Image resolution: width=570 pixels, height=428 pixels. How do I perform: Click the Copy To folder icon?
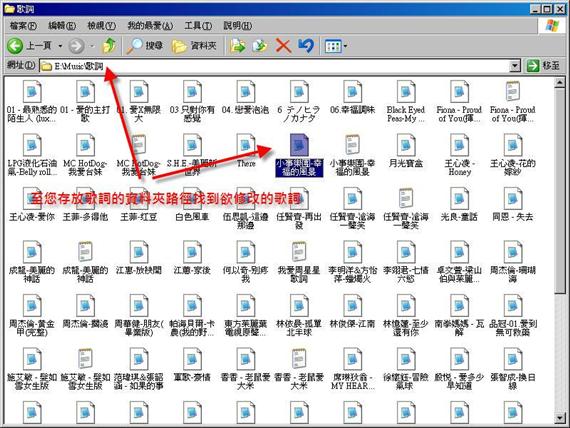click(260, 46)
